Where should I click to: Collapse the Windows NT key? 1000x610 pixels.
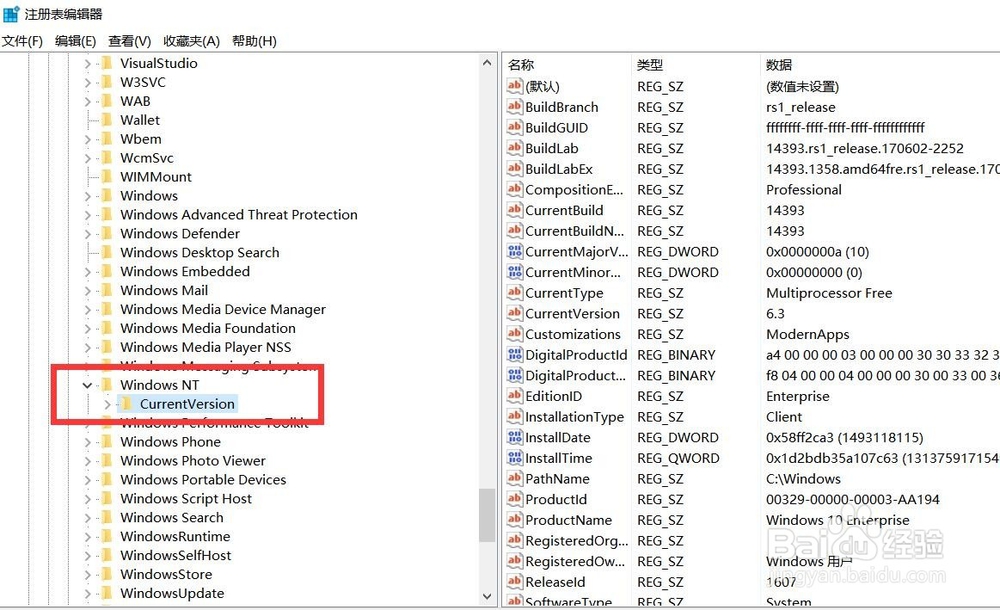click(x=87, y=385)
